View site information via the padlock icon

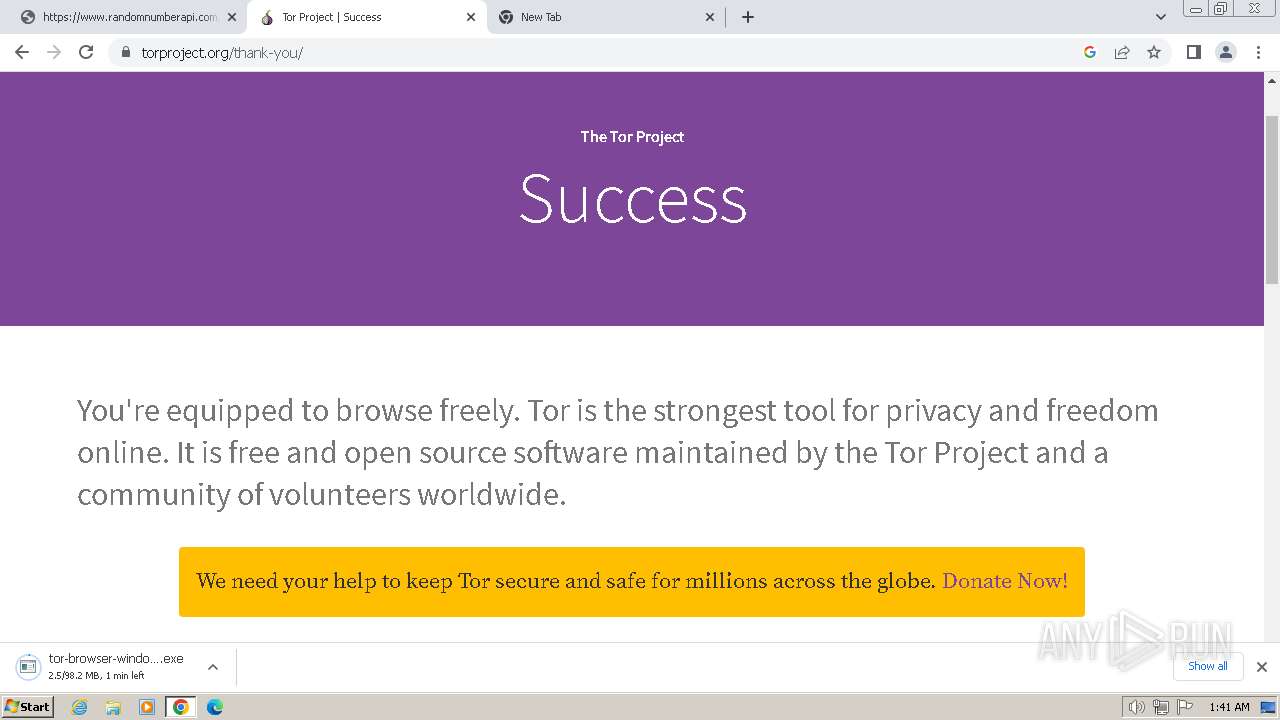(x=125, y=52)
